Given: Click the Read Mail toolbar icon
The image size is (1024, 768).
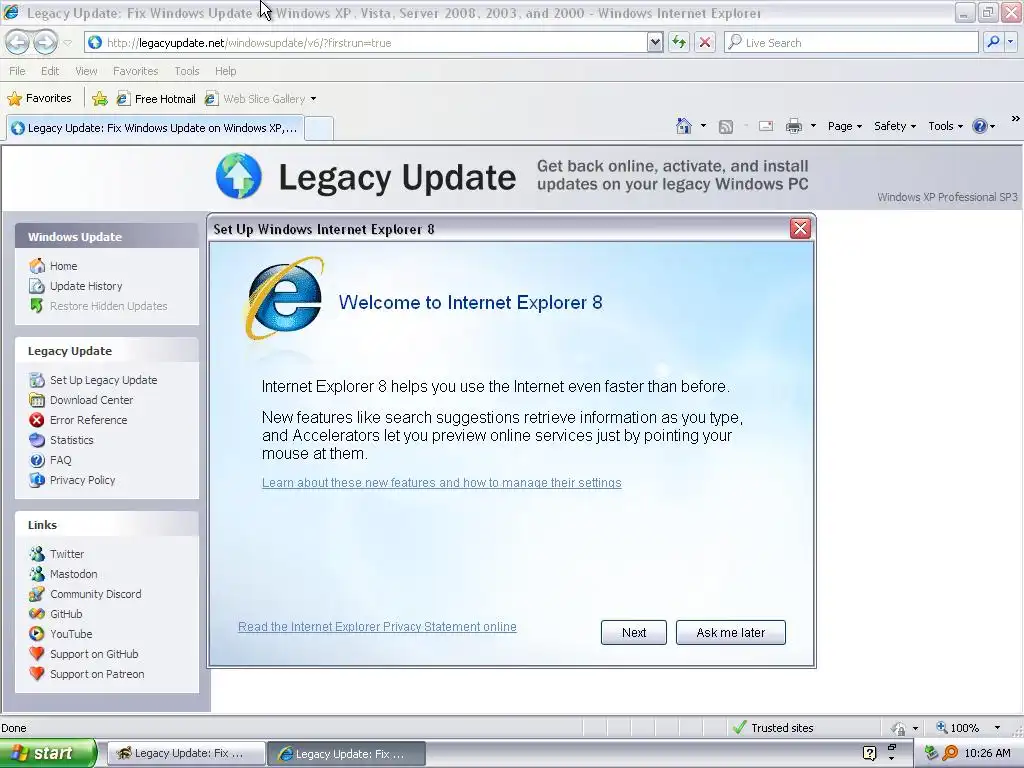Looking at the screenshot, I should (765, 126).
